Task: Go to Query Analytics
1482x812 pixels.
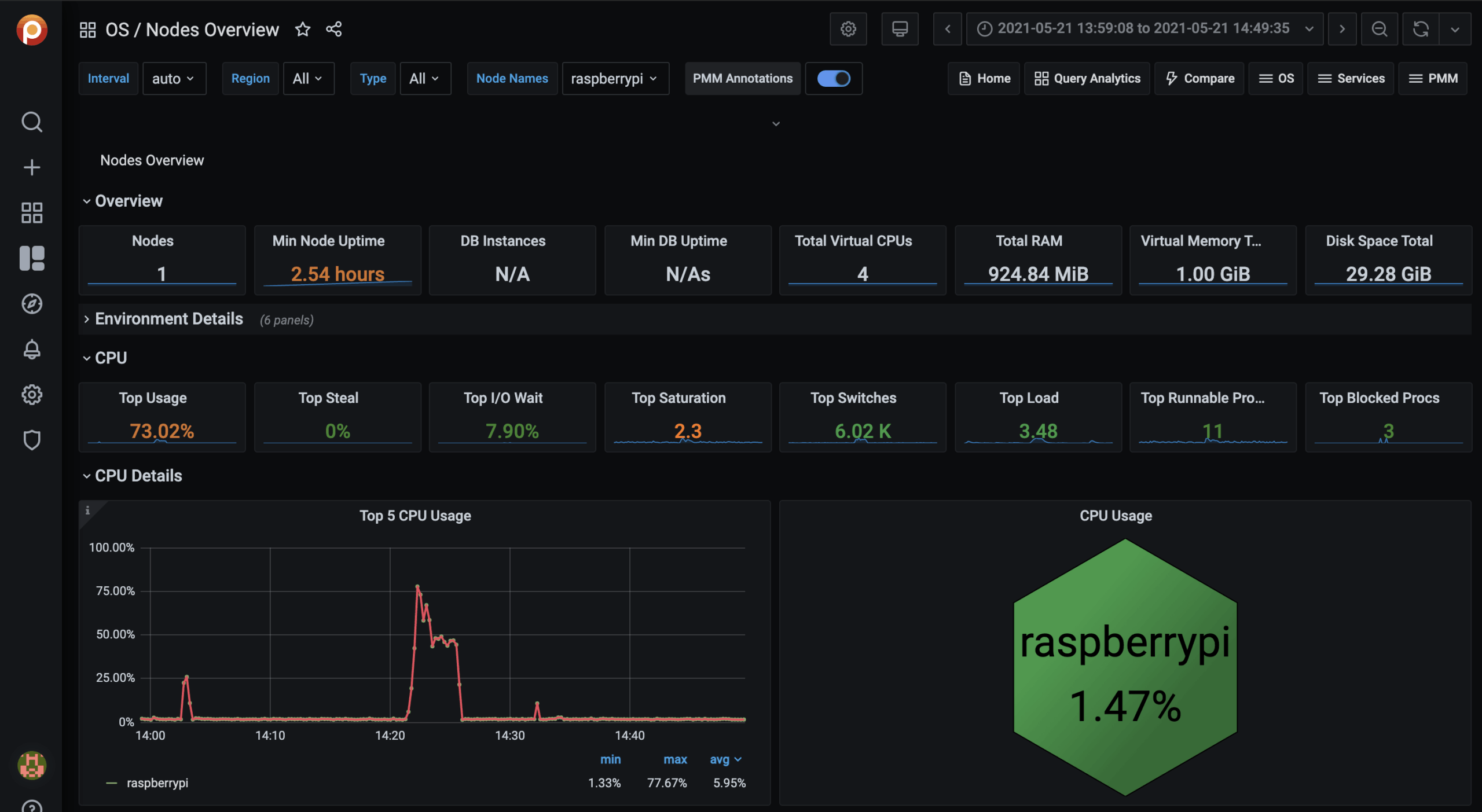Action: 1087,78
